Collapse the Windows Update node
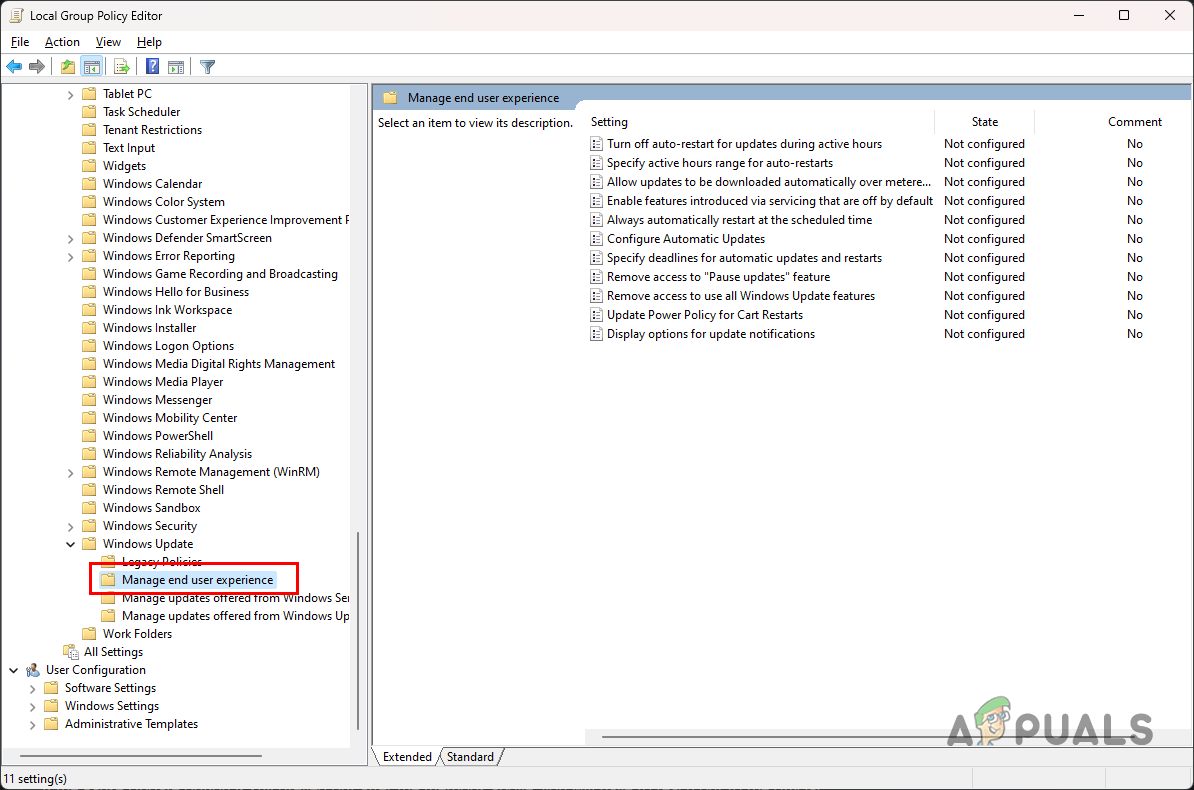The image size is (1194, 790). [x=70, y=544]
